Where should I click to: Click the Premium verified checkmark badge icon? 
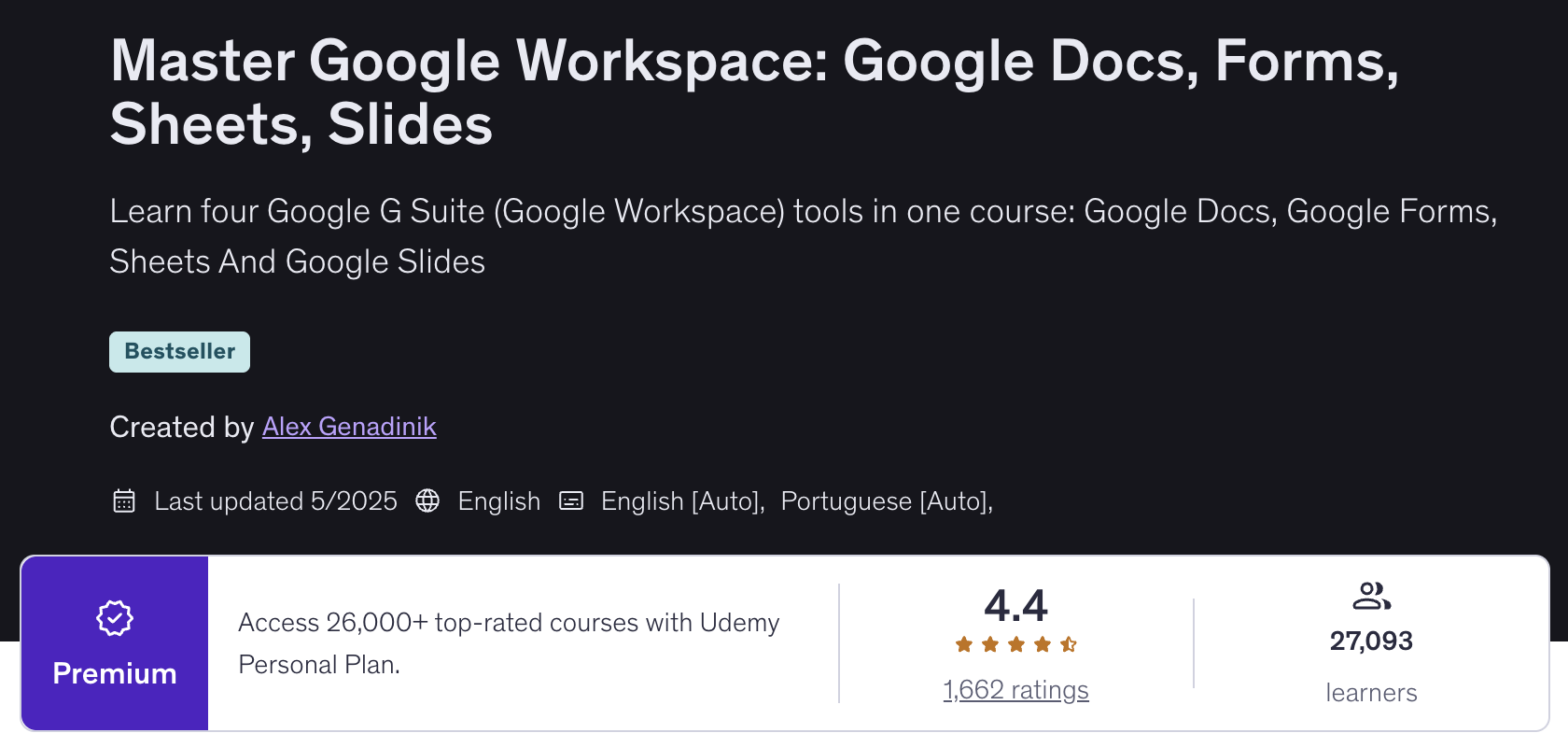coord(115,618)
